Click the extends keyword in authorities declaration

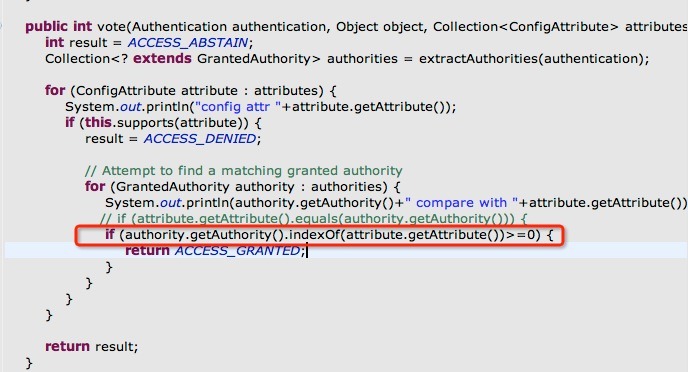[162, 59]
